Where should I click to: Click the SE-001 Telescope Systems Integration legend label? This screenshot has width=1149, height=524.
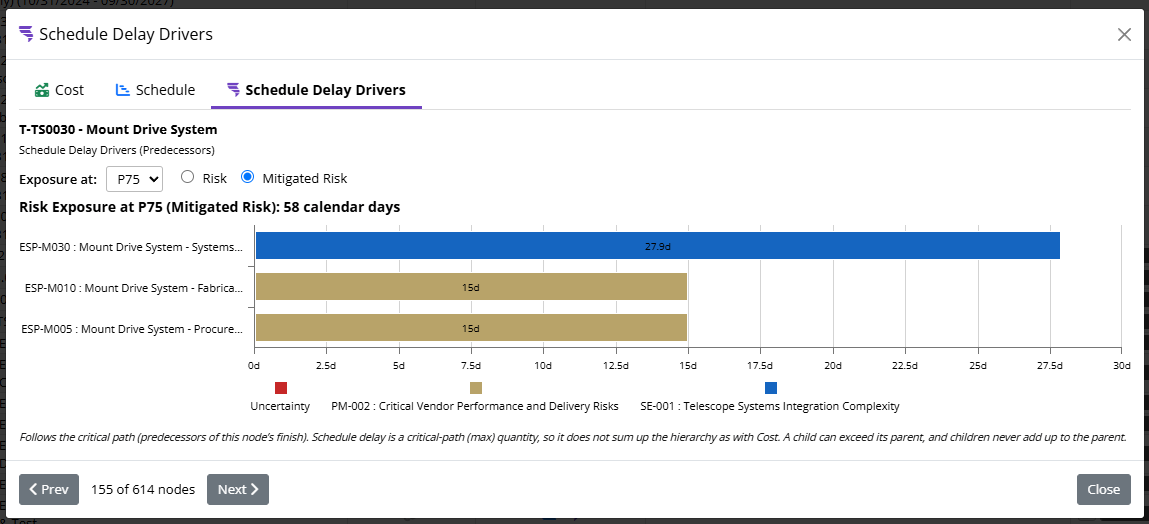[769, 406]
